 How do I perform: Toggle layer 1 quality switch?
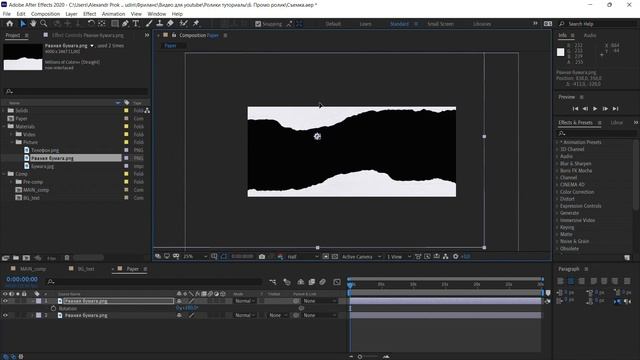tap(192, 301)
